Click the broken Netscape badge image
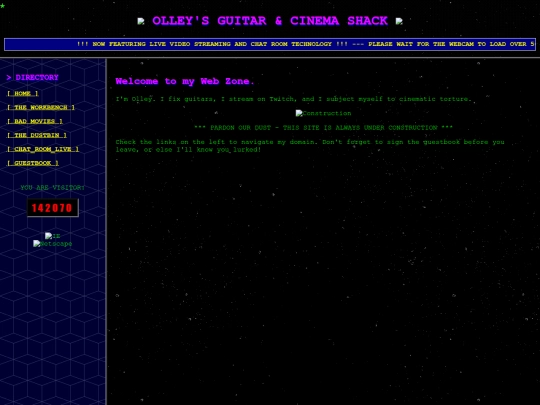This screenshot has height=405, width=540. tap(52, 244)
